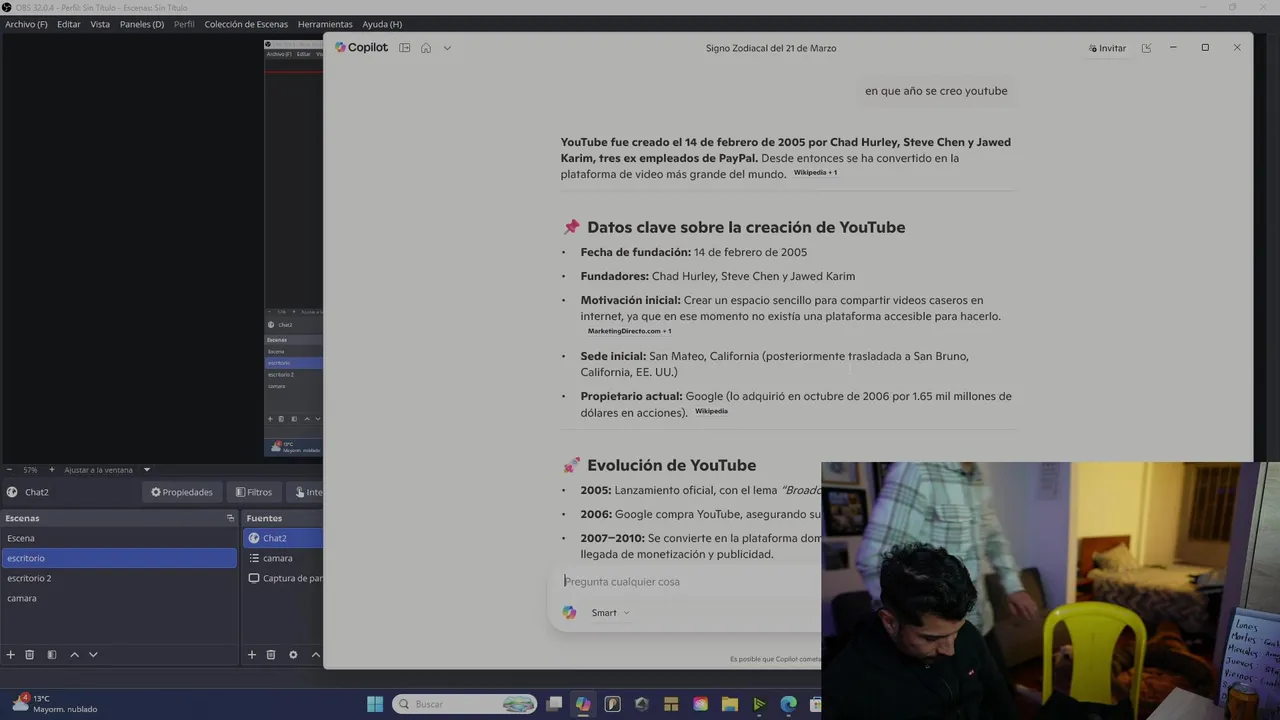Open the Windows Start menu
This screenshot has width=1280, height=720.
click(375, 704)
